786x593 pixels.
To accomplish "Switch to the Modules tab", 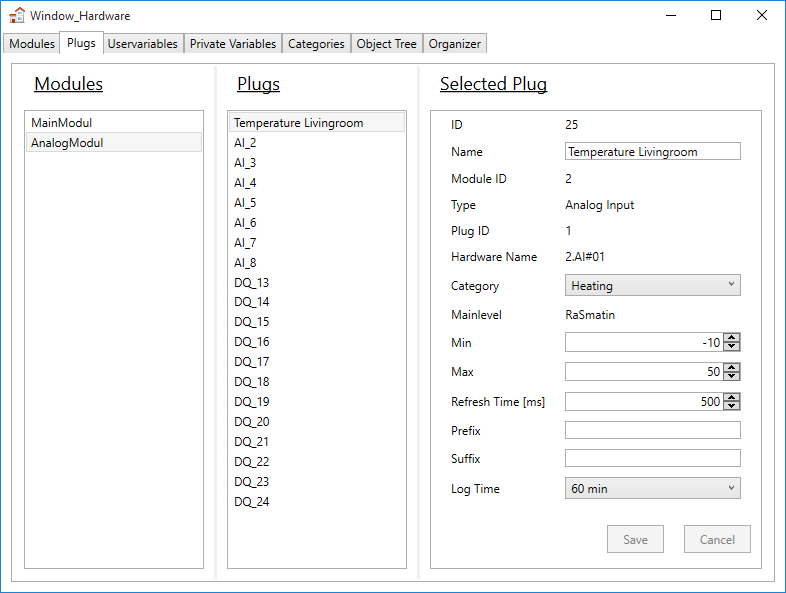I will 32,44.
